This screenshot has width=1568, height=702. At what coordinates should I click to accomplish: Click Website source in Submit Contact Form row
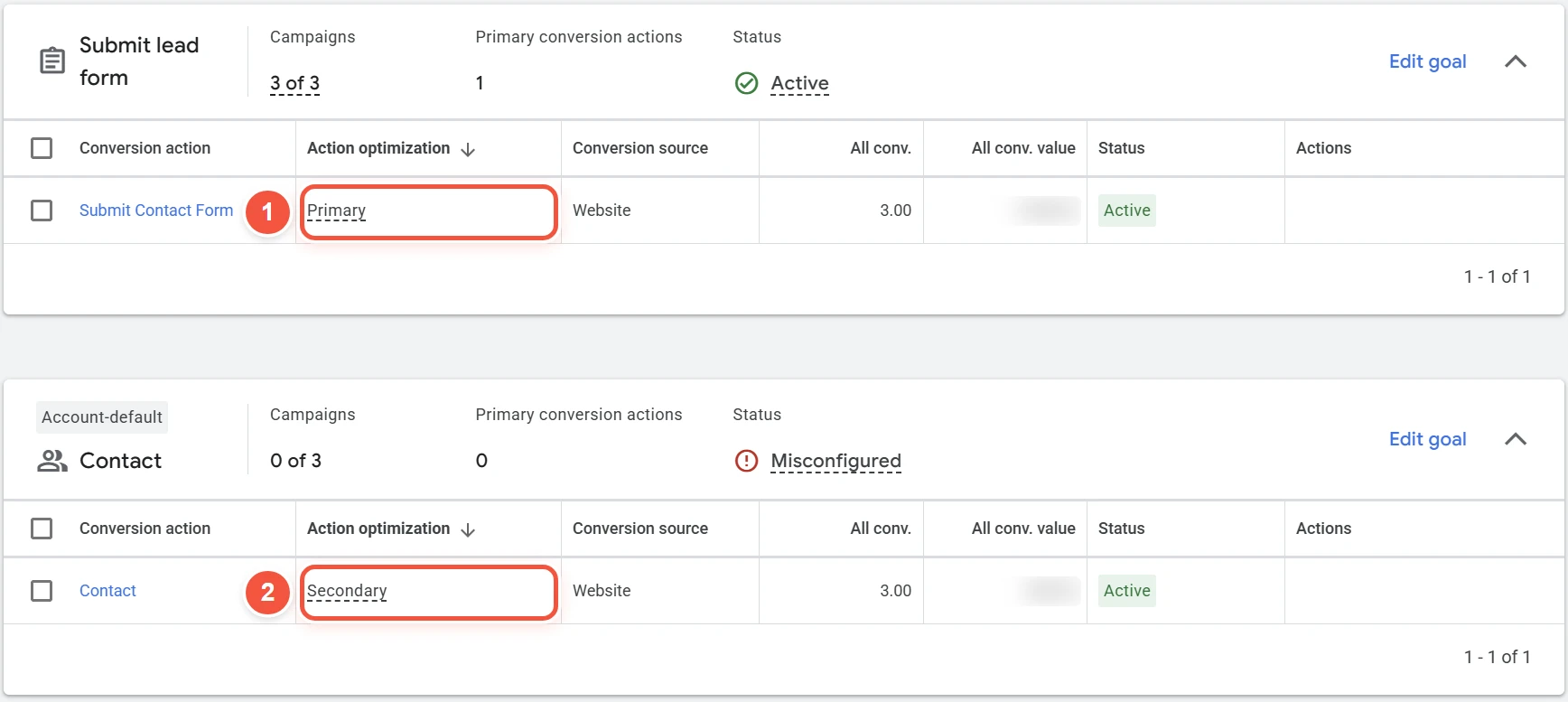602,211
